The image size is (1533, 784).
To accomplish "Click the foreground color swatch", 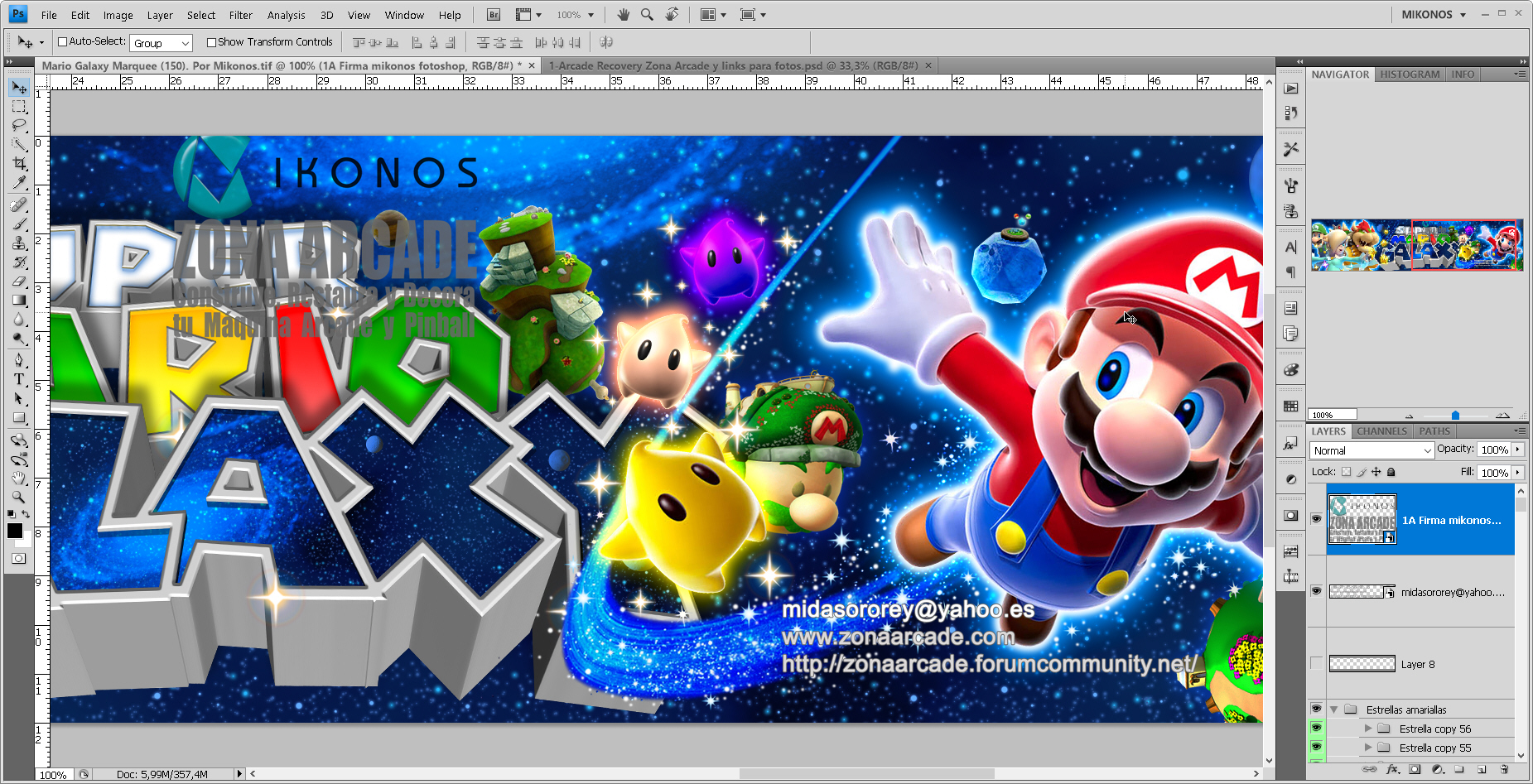I will tap(15, 531).
